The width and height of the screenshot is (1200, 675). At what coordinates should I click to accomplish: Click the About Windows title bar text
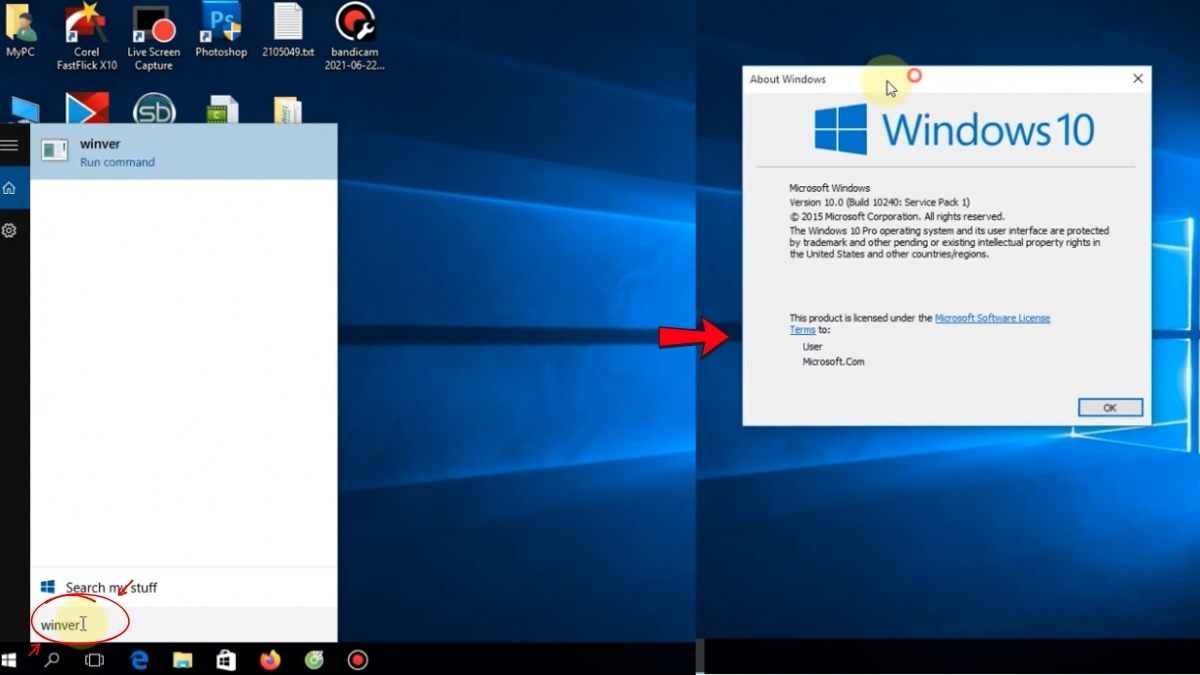788,79
